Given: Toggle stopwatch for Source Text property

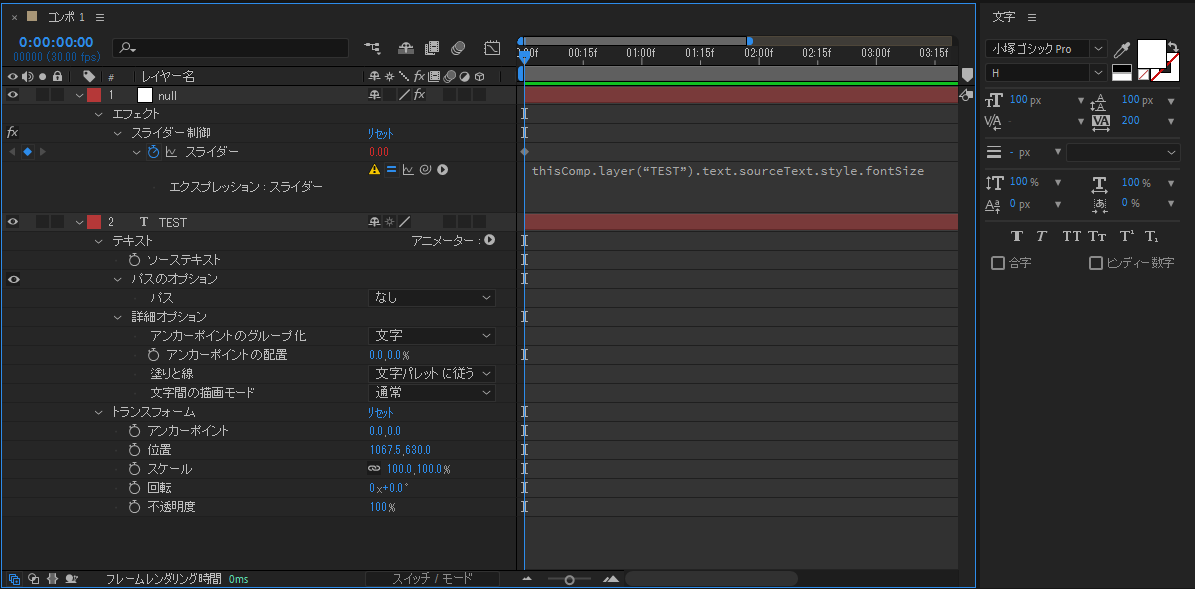Looking at the screenshot, I should pos(135,260).
